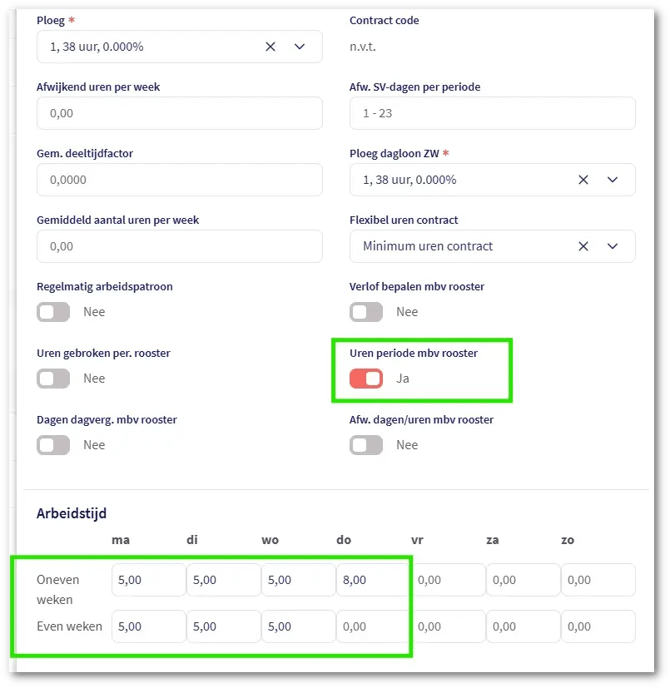Clear the Ploeg dagloon ZW selection
The height and width of the screenshot is (688, 670).
(x=584, y=180)
